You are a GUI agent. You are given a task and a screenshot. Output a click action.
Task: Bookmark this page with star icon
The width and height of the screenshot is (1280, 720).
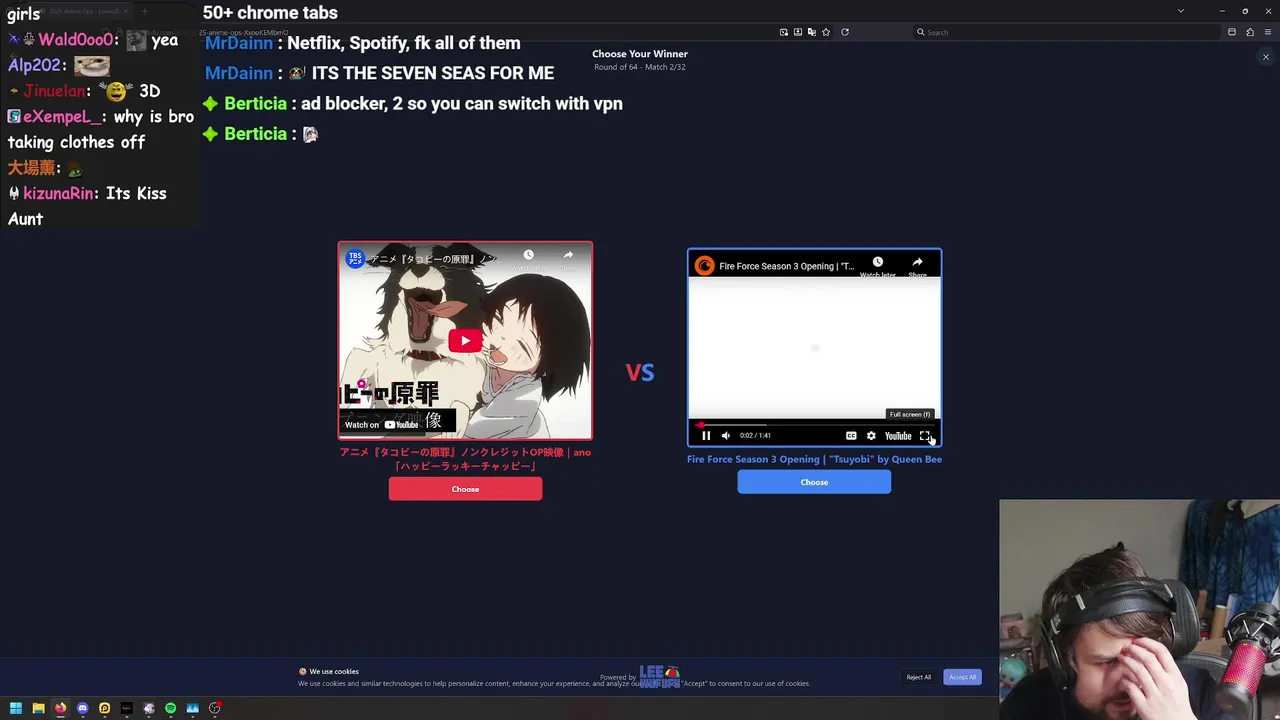[x=825, y=32]
